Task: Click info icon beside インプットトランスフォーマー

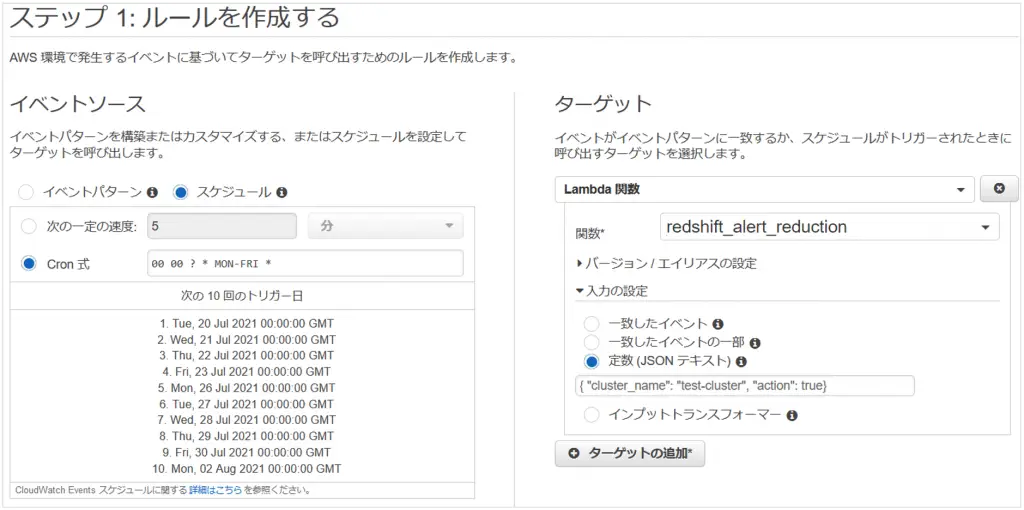Action: tap(792, 415)
